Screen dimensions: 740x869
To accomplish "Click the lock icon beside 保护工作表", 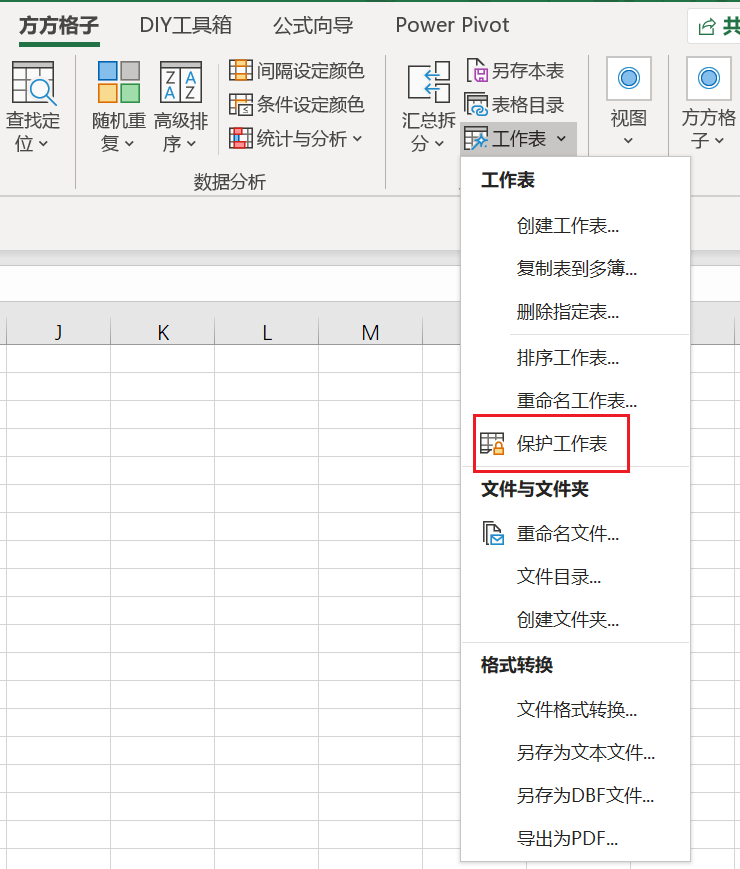I will pos(492,443).
